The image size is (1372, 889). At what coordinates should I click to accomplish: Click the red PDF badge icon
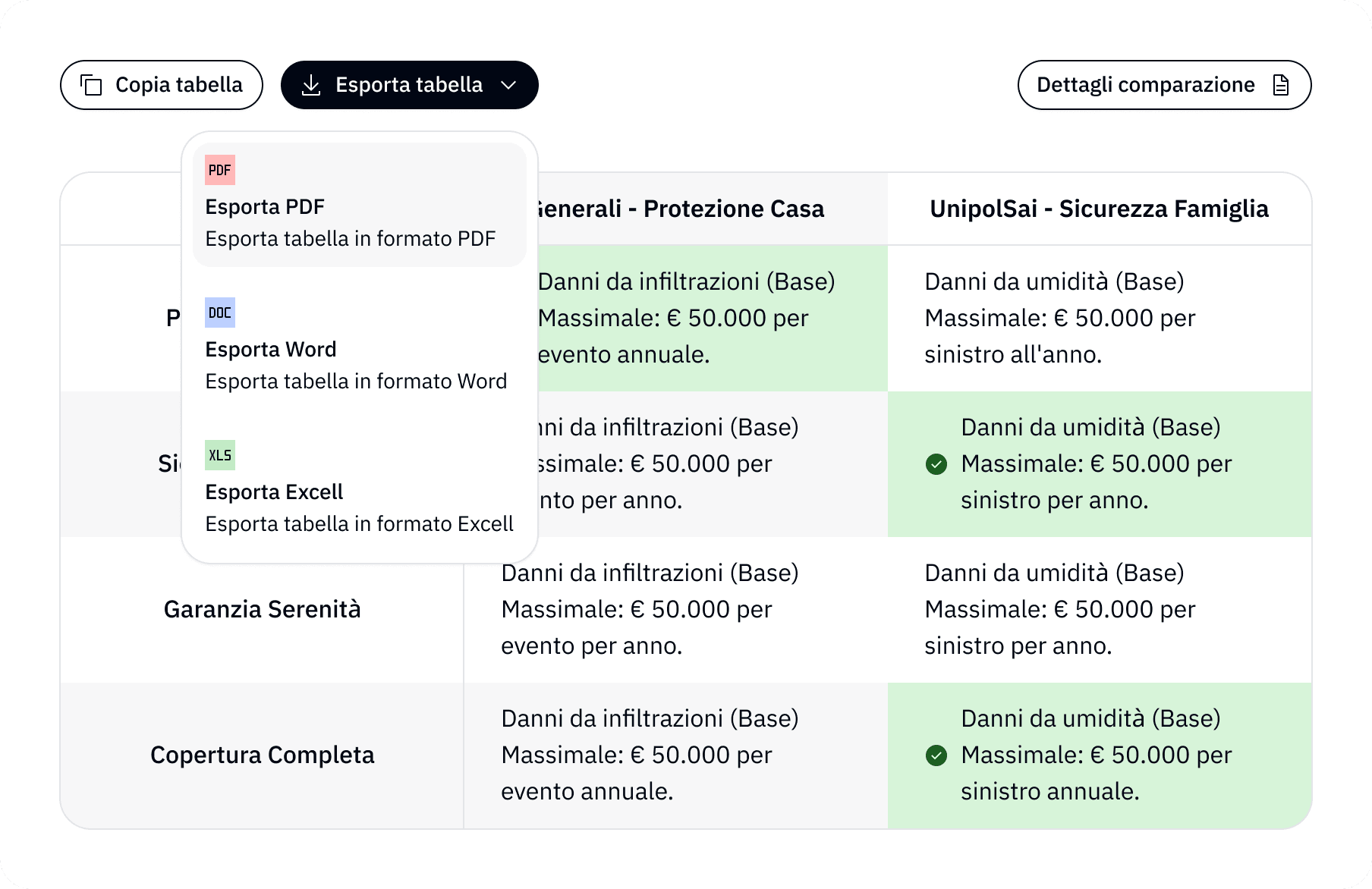(219, 169)
